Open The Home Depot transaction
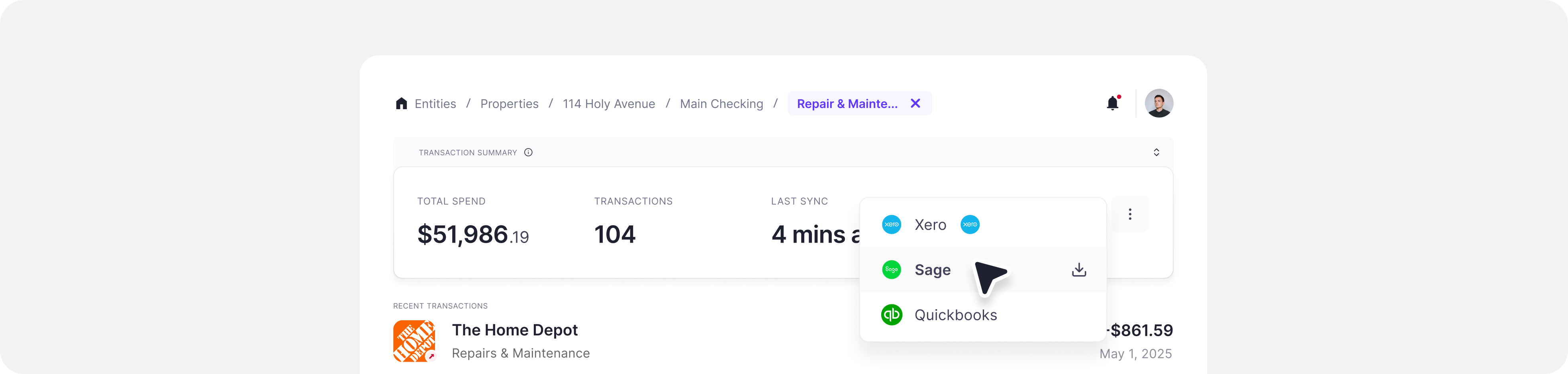 pos(783,341)
